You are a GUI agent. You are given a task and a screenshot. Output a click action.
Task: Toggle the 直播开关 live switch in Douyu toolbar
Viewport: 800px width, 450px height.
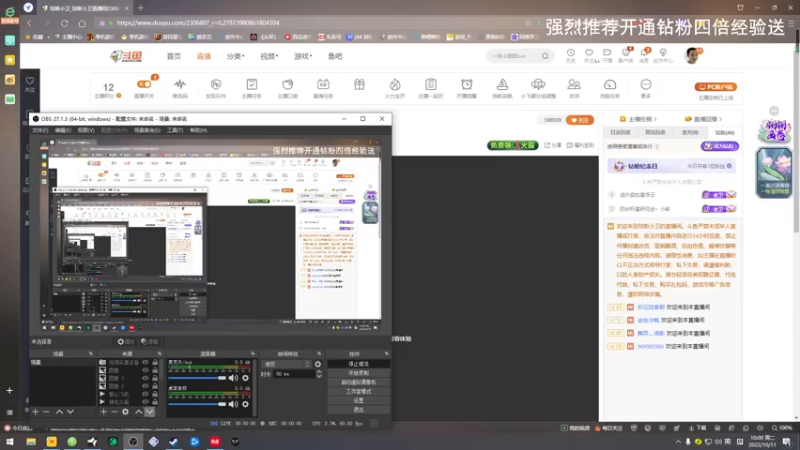tap(144, 84)
